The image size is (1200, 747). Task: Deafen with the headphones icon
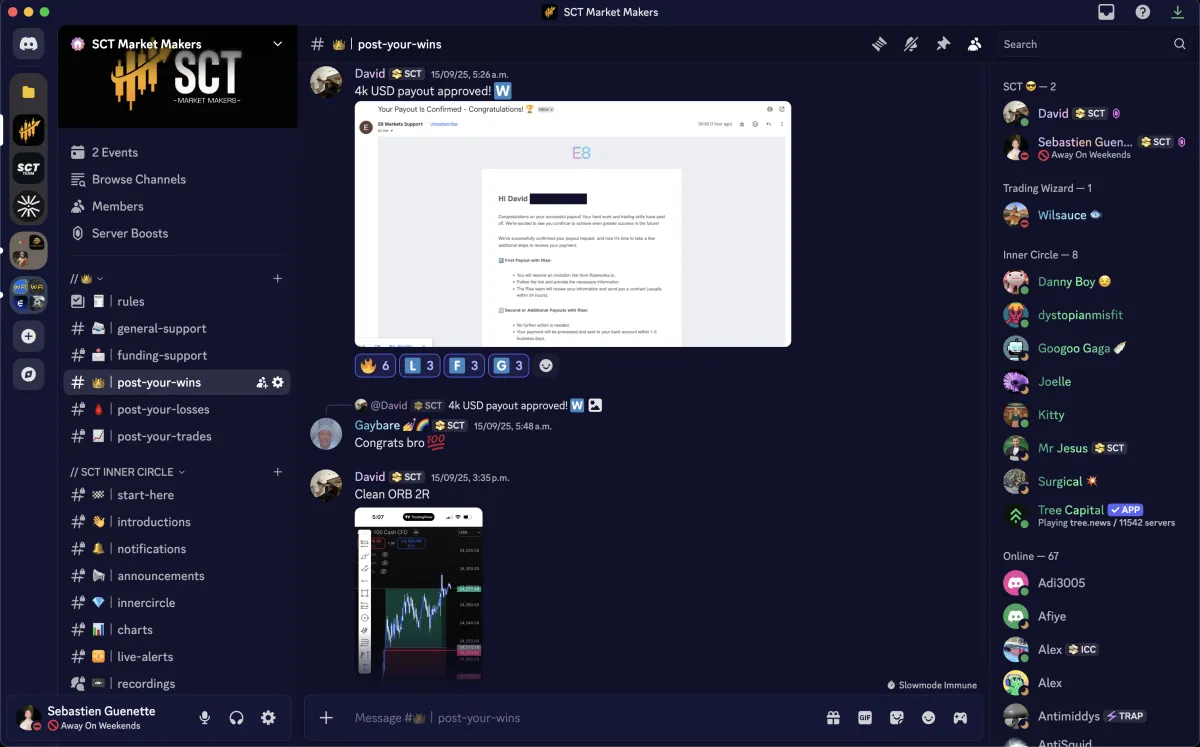pos(237,717)
